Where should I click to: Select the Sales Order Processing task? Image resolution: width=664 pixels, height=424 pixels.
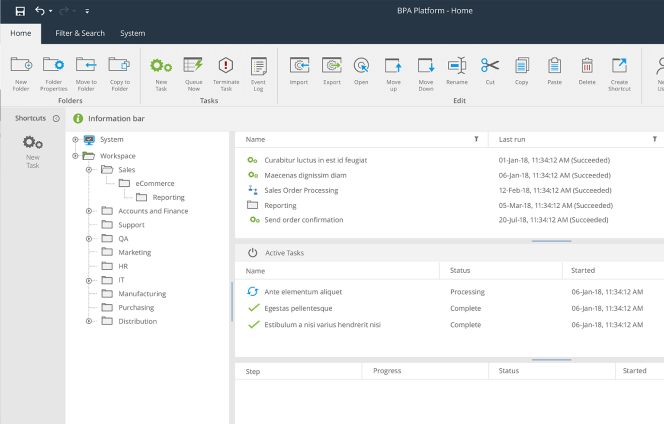[301, 190]
